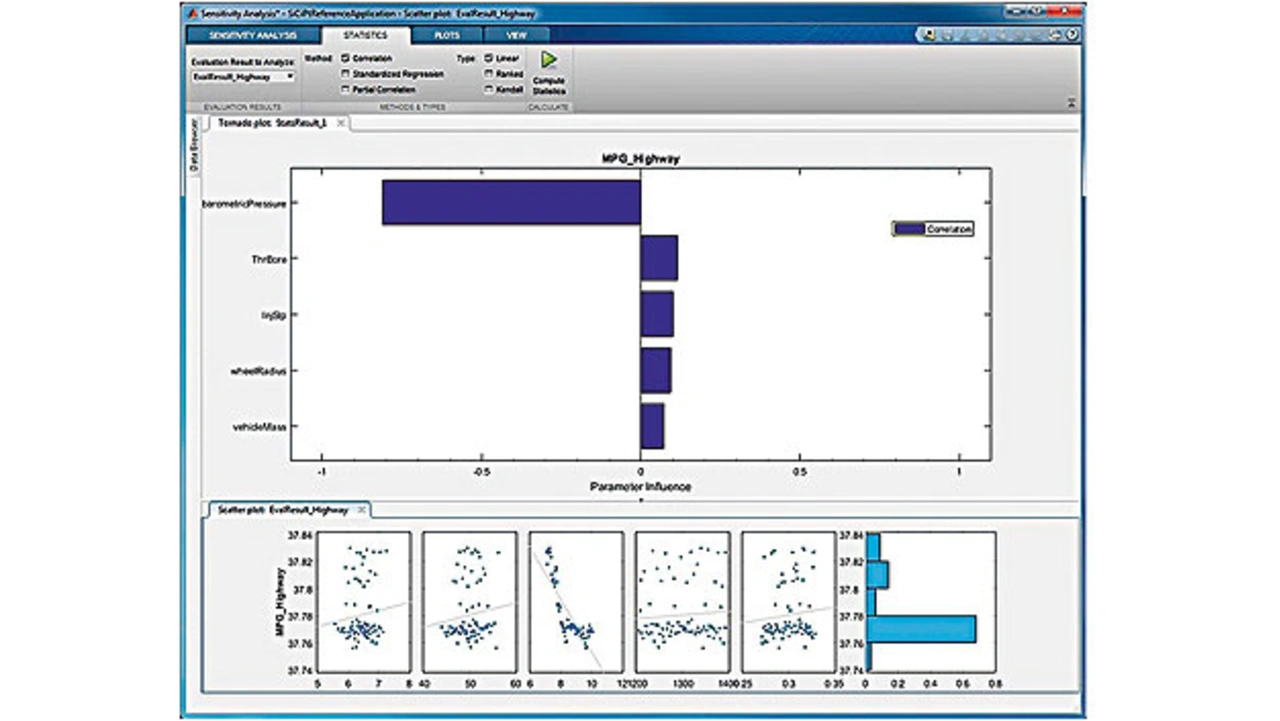Open the EvalResult_Highway evaluation result dropdown
The height and width of the screenshot is (721, 1280).
pyautogui.click(x=289, y=76)
